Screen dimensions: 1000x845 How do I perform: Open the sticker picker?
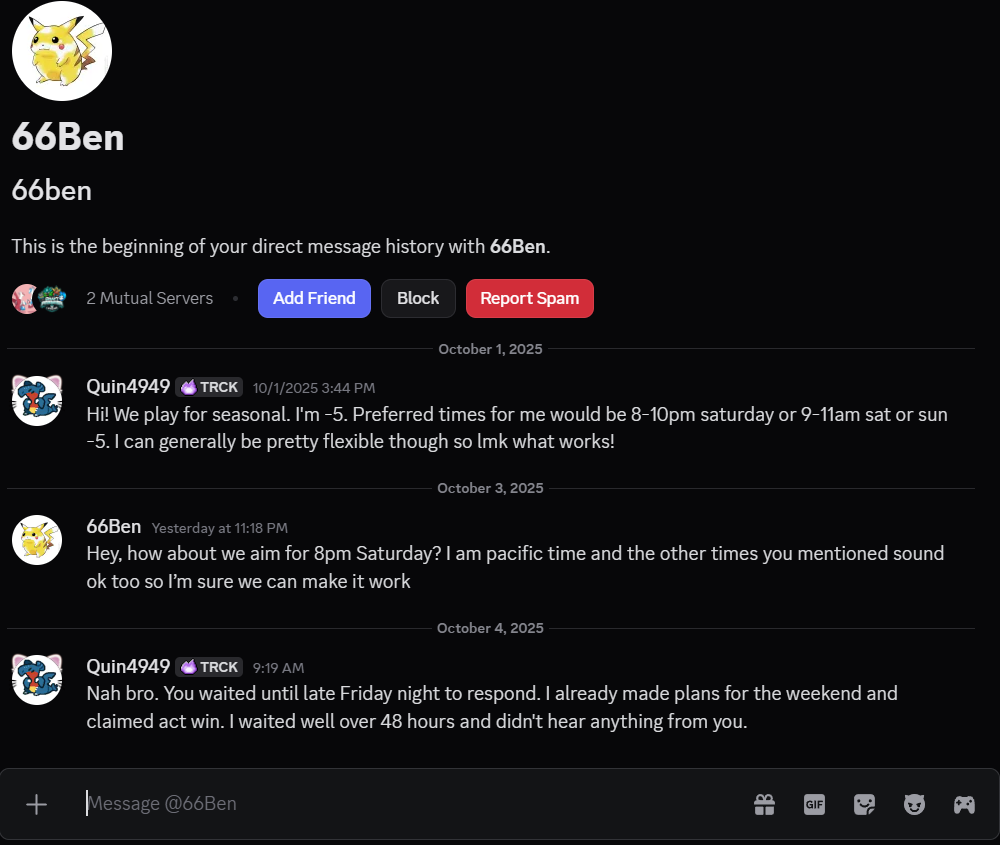(x=864, y=804)
